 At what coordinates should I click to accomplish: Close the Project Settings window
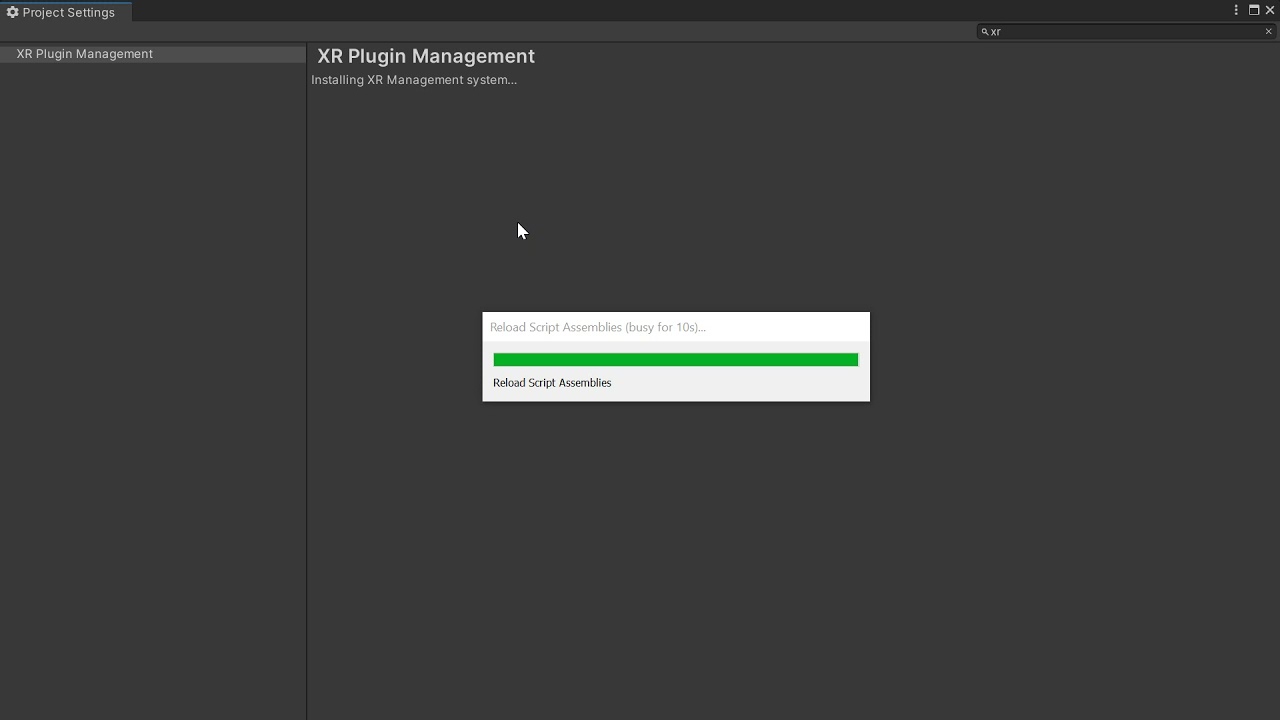(x=1270, y=10)
